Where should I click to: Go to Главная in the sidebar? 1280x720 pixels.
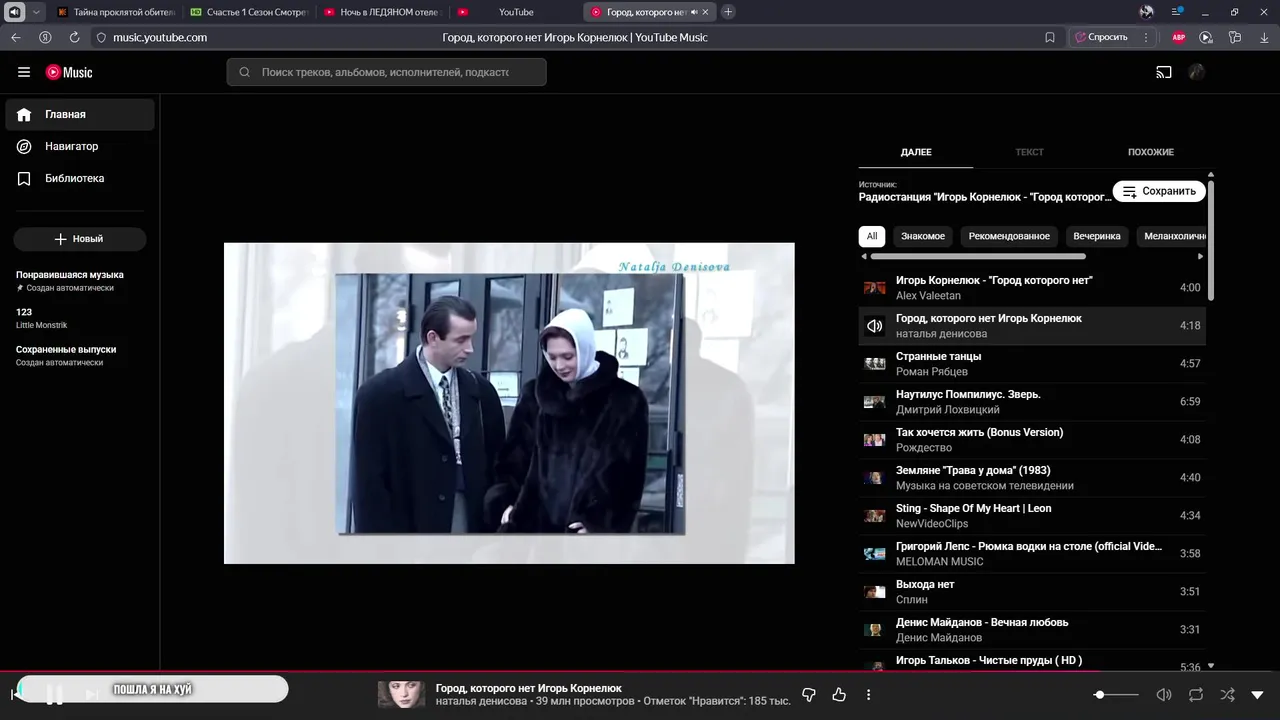pyautogui.click(x=80, y=114)
